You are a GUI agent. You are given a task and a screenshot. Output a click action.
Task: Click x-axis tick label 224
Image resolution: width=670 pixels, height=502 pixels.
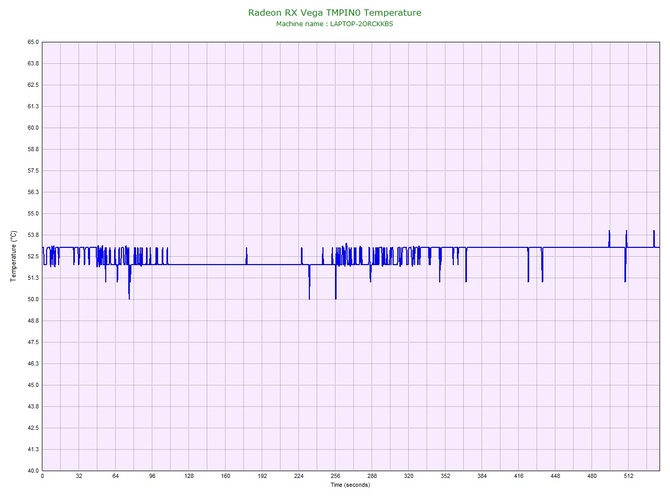click(x=299, y=476)
